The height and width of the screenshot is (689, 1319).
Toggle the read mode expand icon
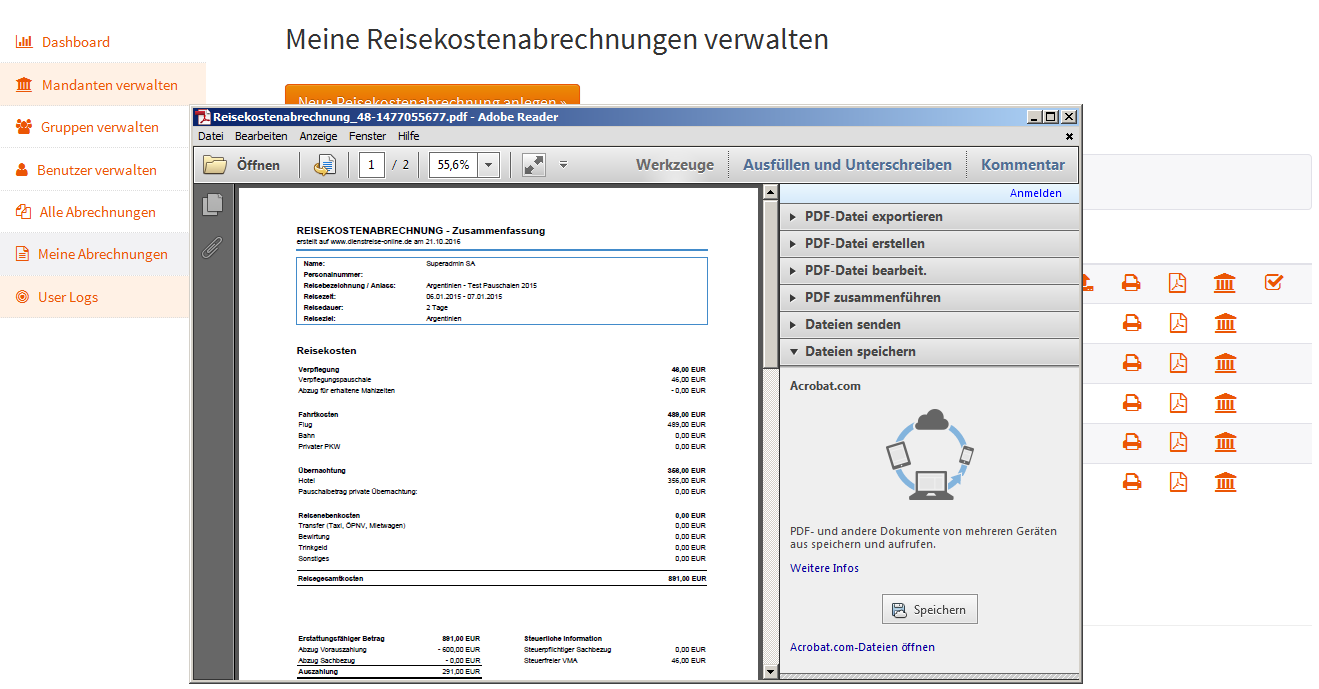[x=534, y=165]
